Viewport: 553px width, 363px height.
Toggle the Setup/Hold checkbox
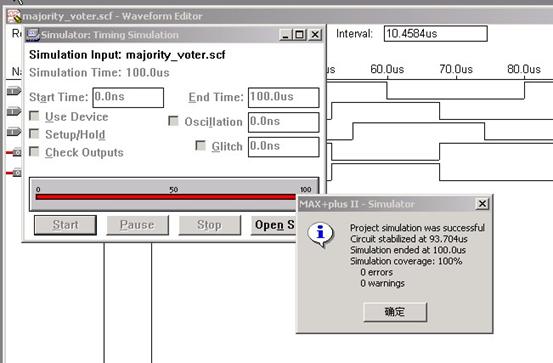pos(34,134)
